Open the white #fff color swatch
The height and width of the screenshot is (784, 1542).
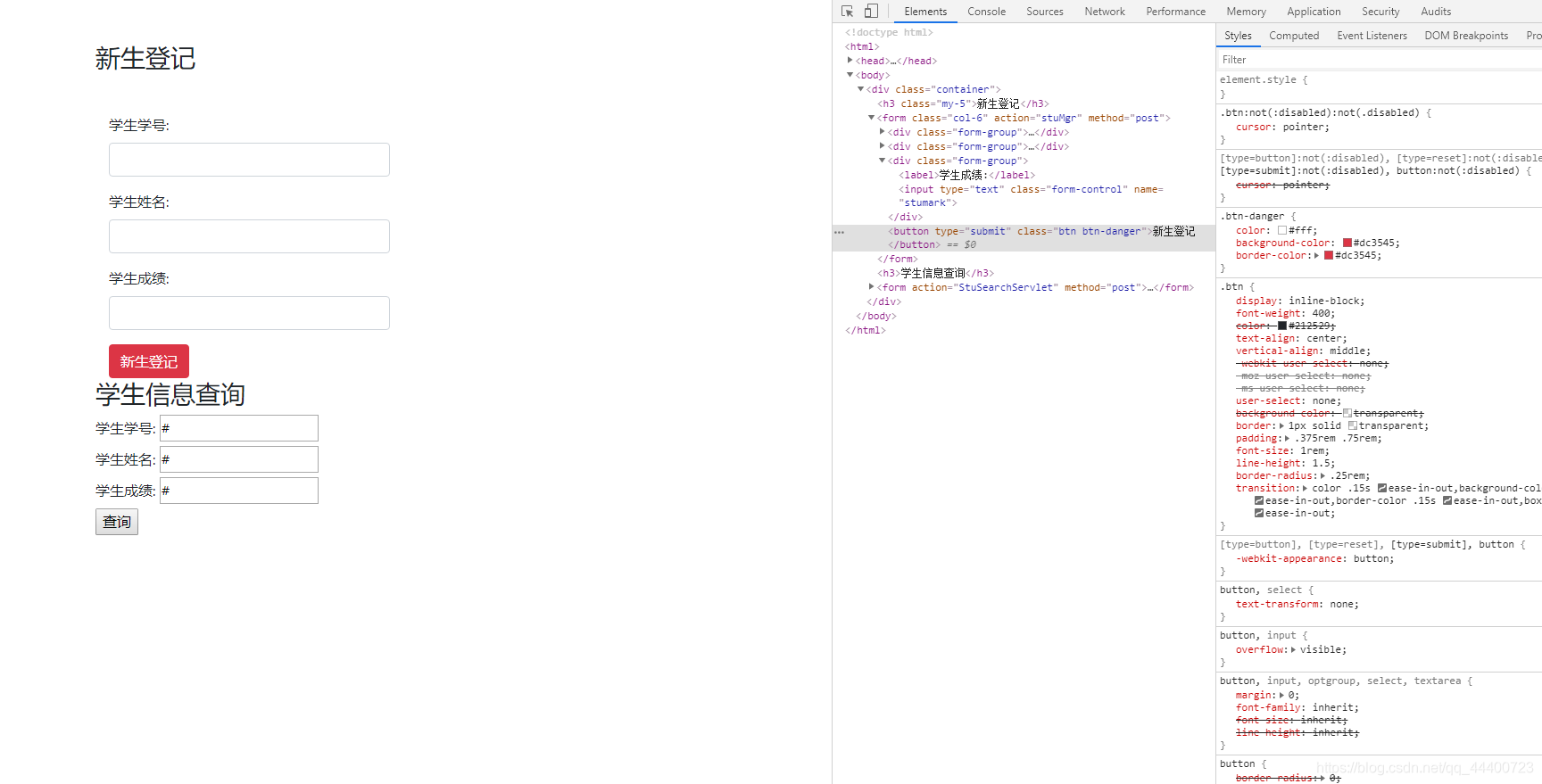[x=1282, y=230]
